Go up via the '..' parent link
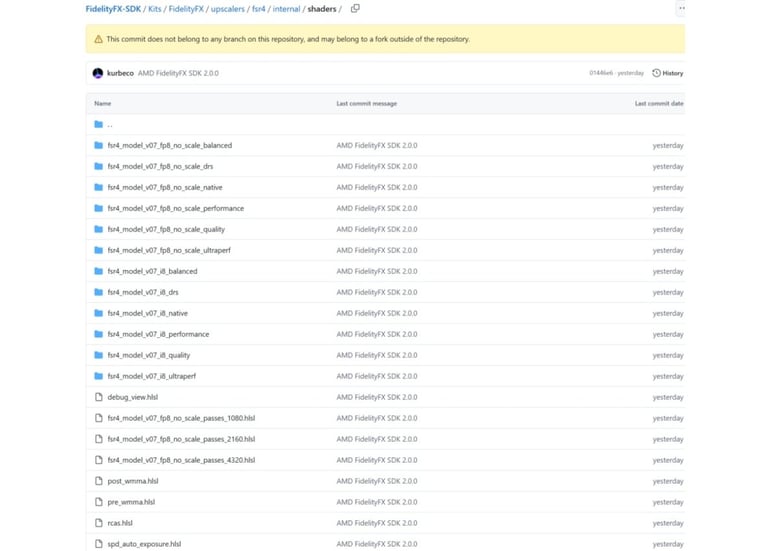768x551 pixels. click(x=110, y=124)
